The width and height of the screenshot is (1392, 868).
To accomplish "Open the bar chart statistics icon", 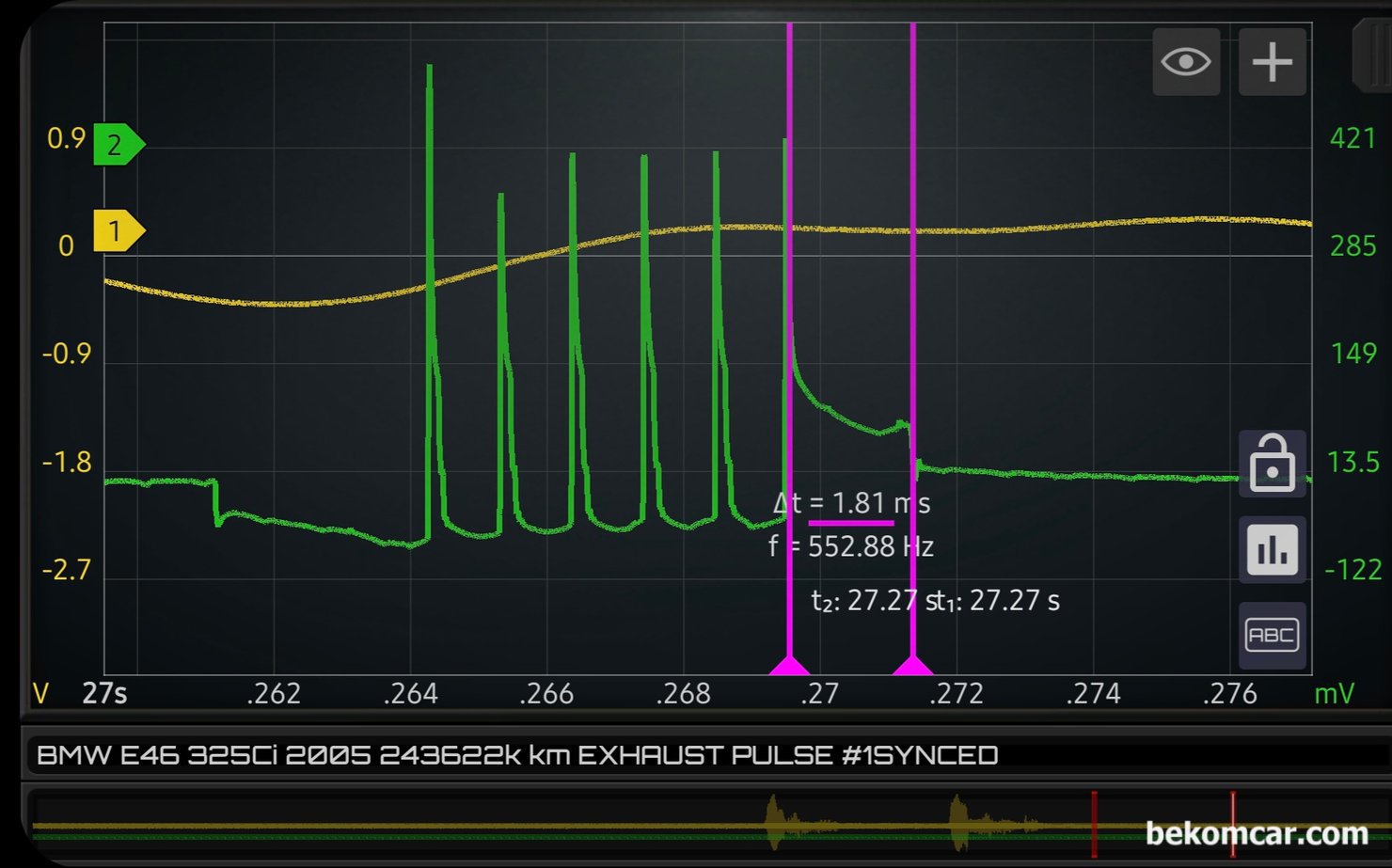I will coord(1272,550).
